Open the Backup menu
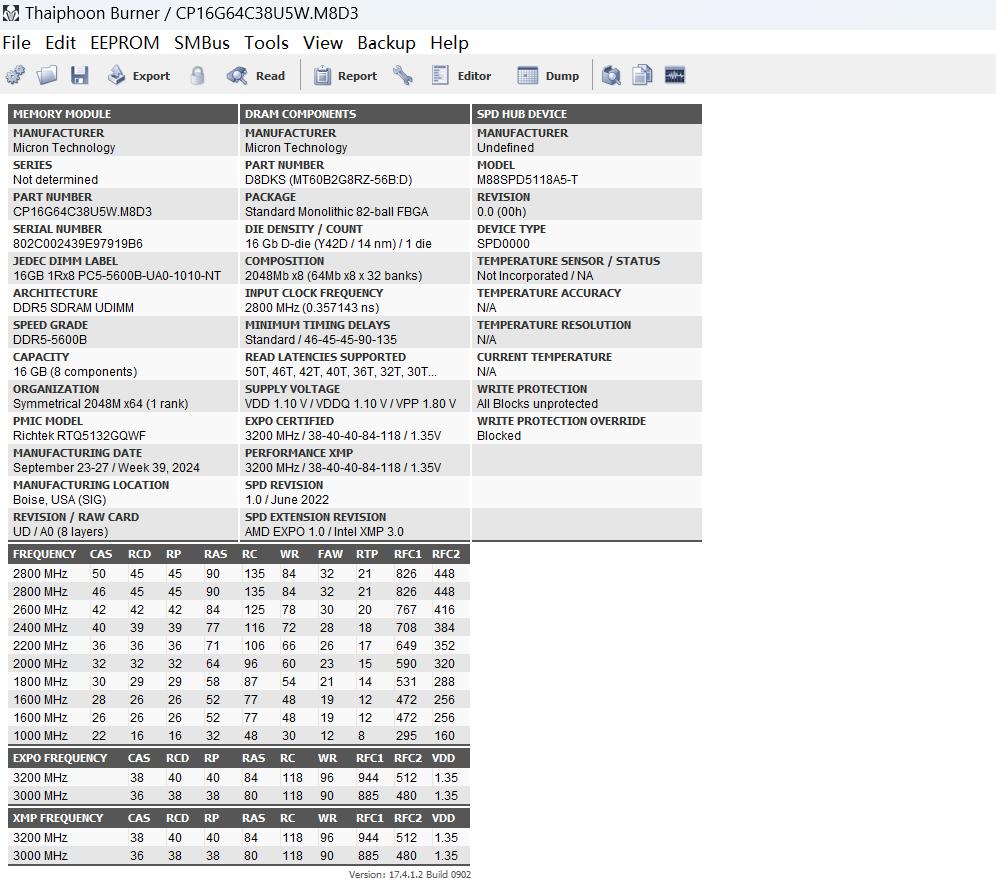This screenshot has height=884, width=996. (386, 43)
